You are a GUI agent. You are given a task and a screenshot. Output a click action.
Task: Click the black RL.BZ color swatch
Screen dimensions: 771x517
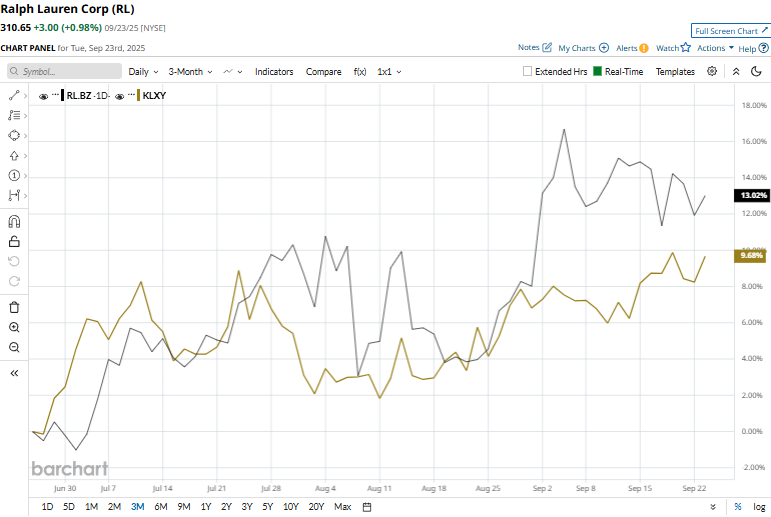(62, 95)
